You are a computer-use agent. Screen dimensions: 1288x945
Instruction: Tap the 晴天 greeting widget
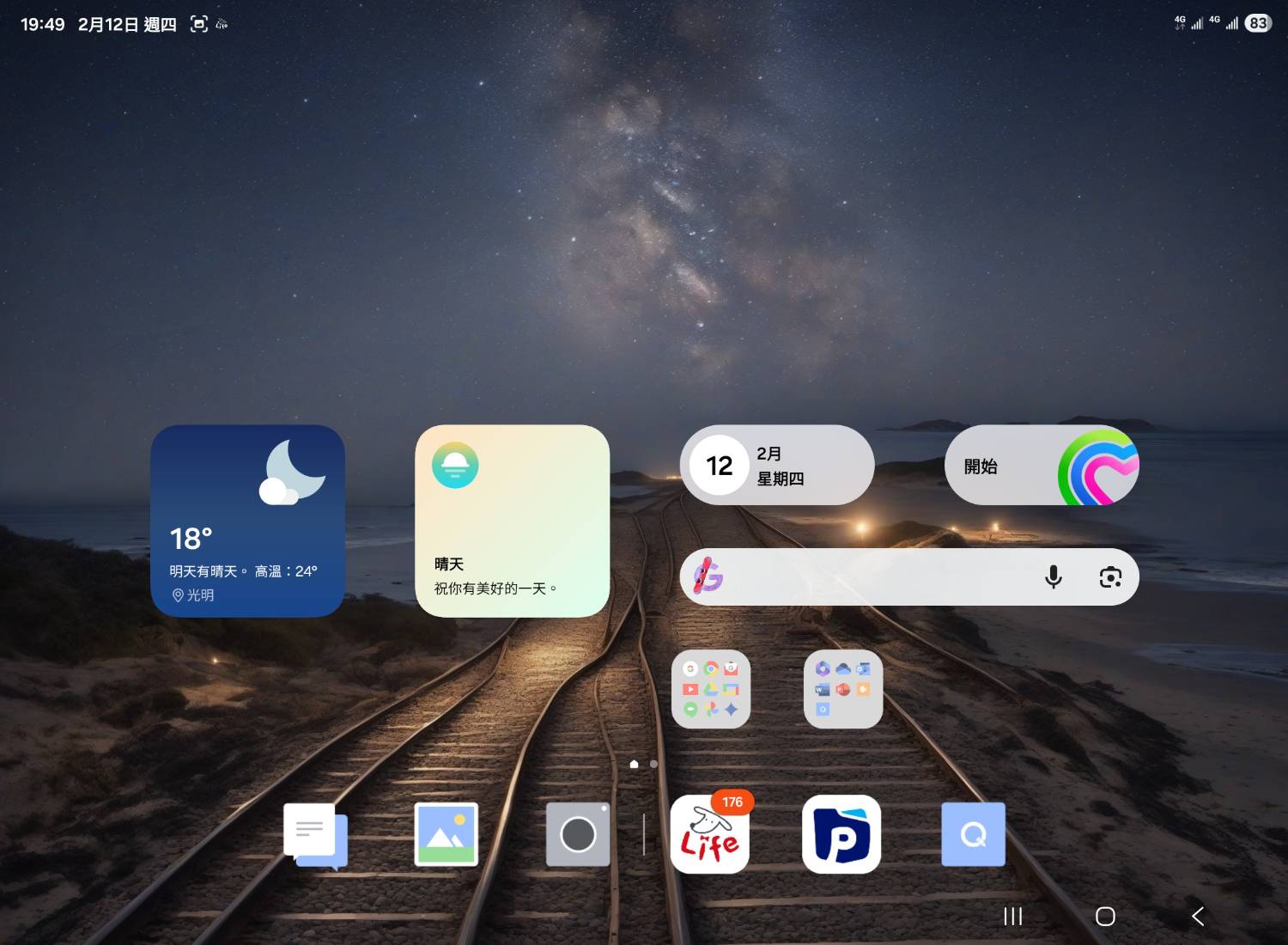[512, 521]
